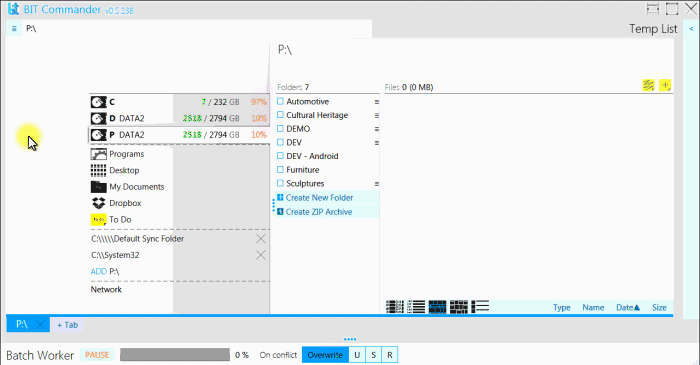Sort files by Size
The width and height of the screenshot is (700, 365).
(x=659, y=307)
